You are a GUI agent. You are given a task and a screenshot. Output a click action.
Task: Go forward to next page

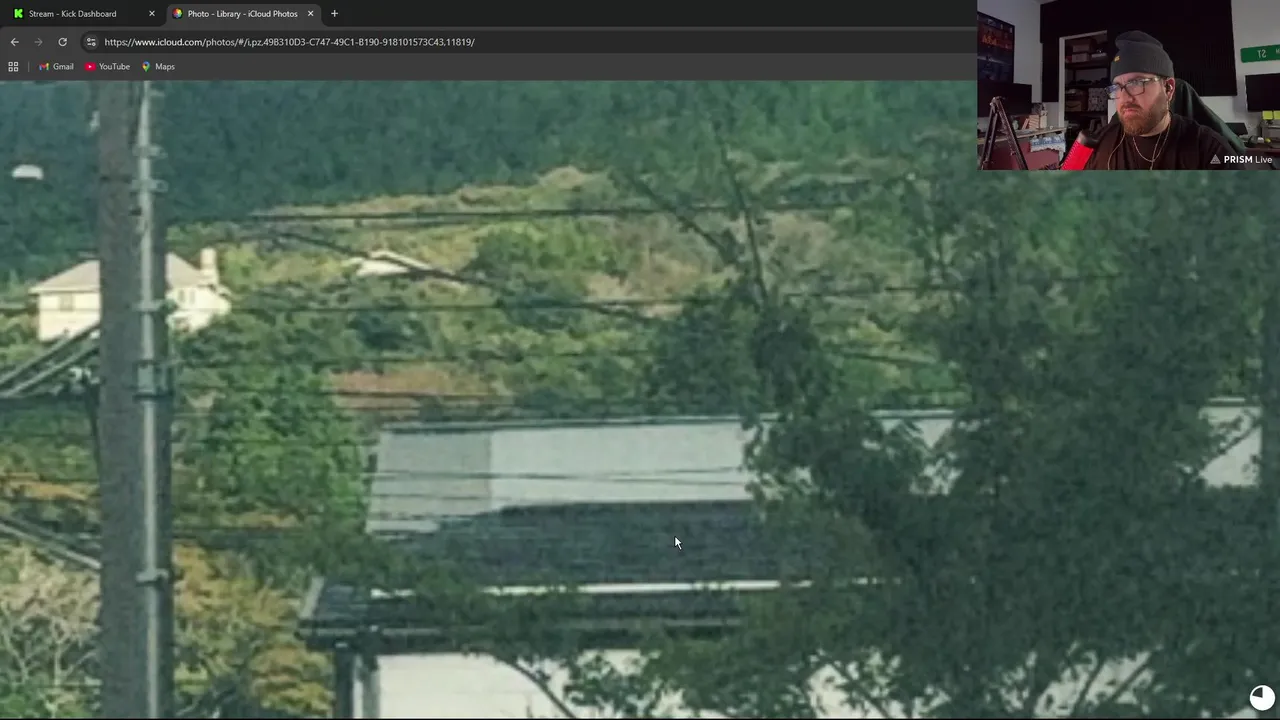[x=38, y=42]
